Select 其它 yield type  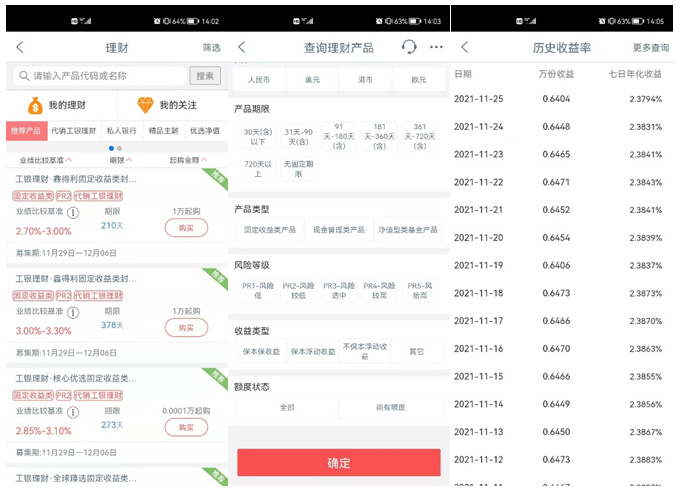417,351
